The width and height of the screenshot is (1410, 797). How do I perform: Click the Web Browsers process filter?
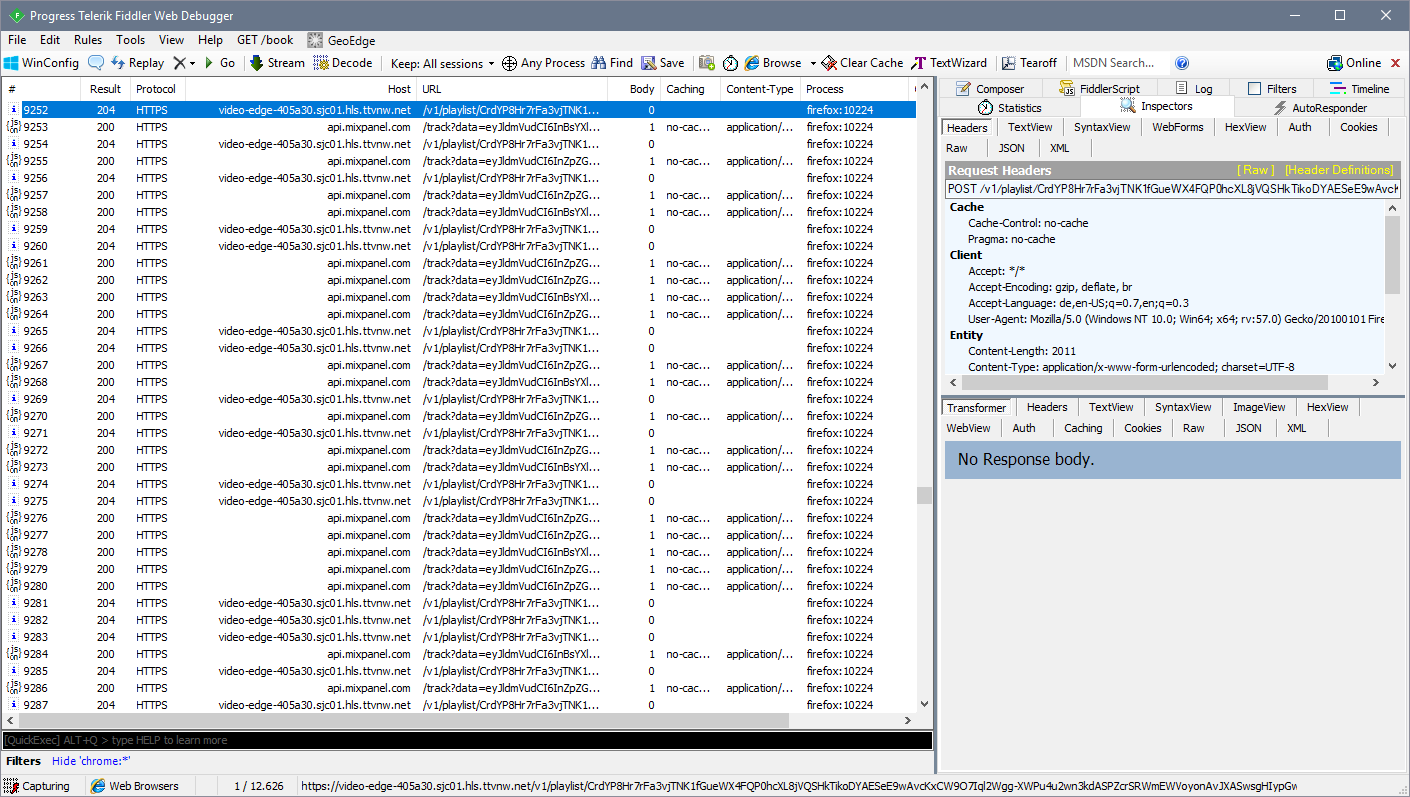tap(135, 786)
